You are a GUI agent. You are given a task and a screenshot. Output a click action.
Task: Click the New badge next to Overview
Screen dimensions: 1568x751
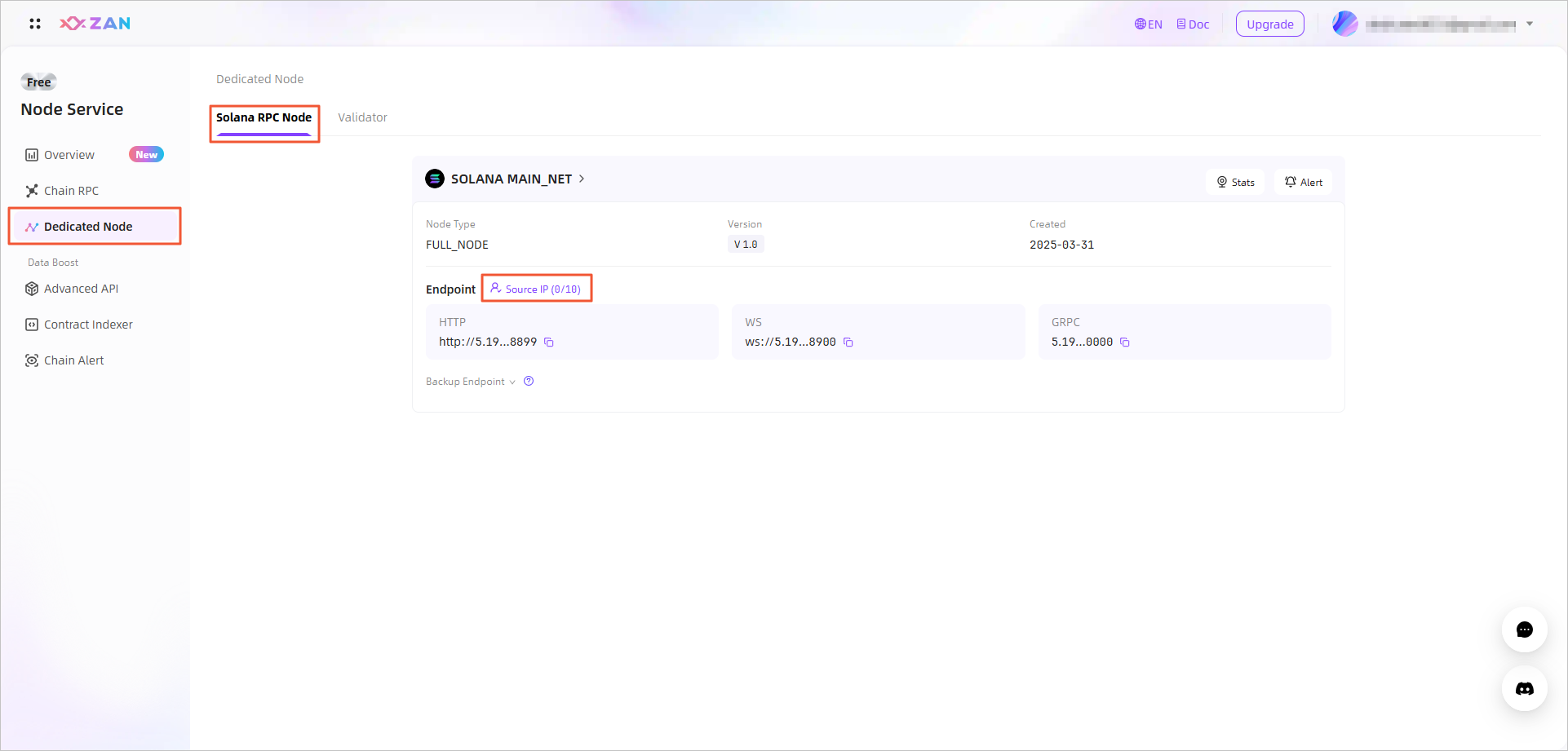tap(146, 155)
